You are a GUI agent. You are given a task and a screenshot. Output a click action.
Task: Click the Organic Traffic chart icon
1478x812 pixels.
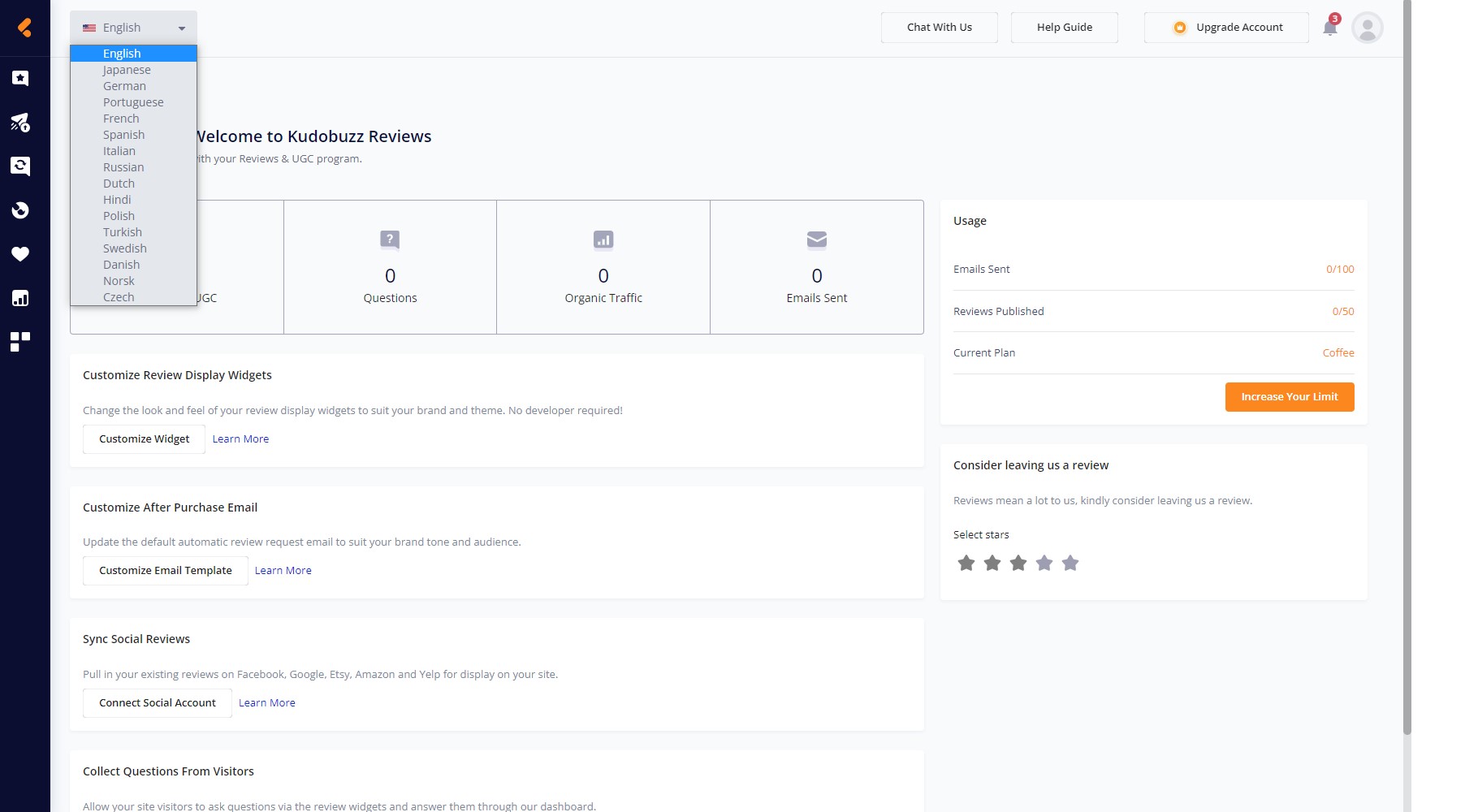coord(603,240)
